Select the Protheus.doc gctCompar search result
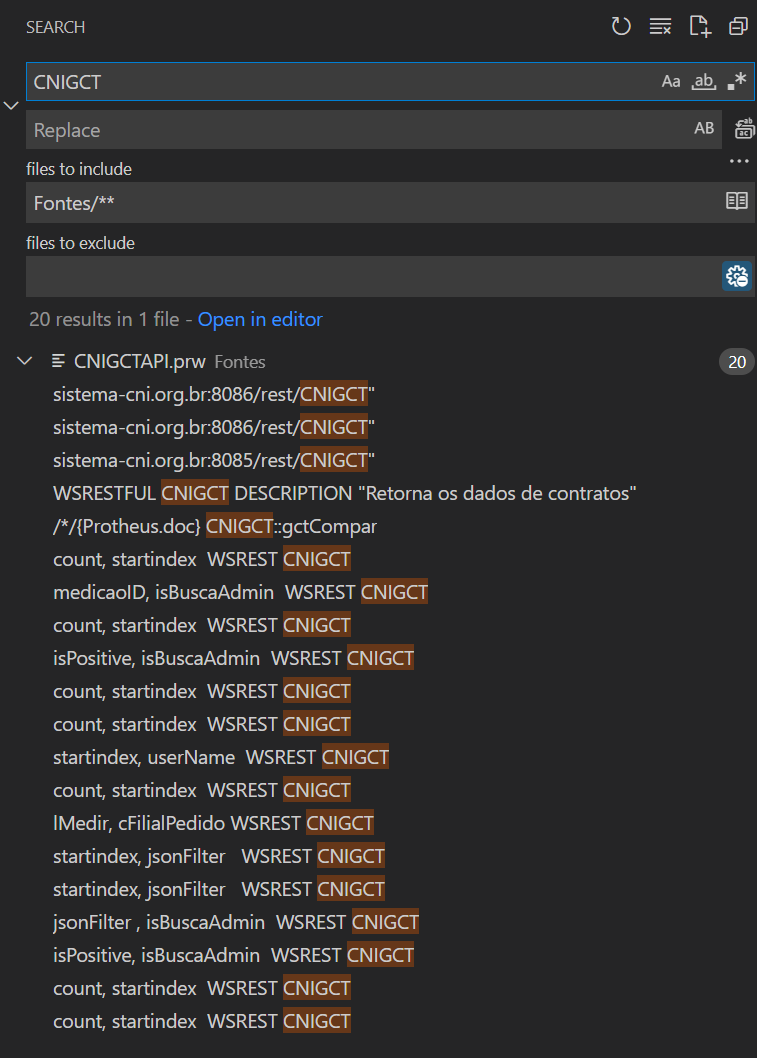The width and height of the screenshot is (757, 1058). [x=215, y=526]
